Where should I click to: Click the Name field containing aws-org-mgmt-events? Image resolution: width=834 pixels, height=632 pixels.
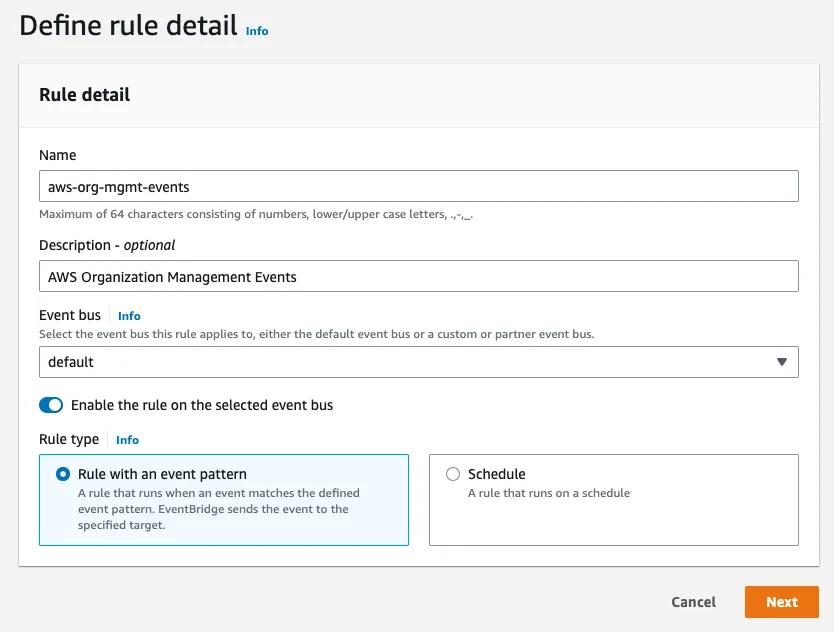418,186
